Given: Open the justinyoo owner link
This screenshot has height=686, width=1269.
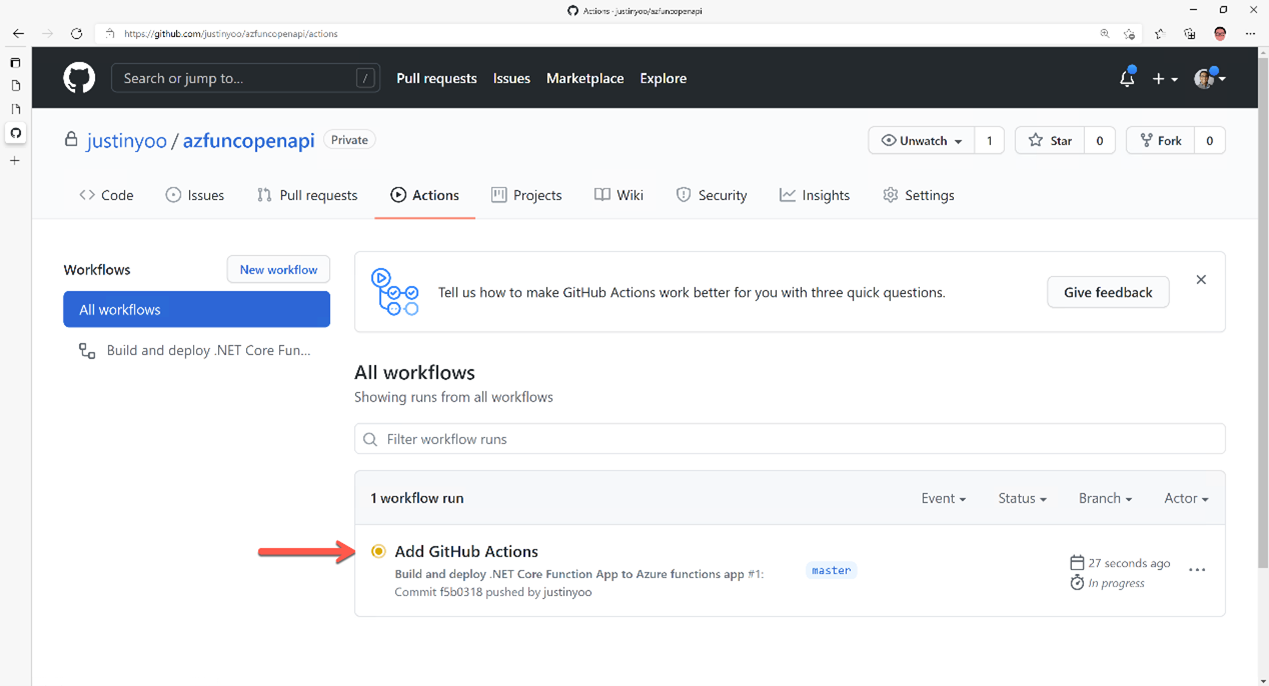Looking at the screenshot, I should pyautogui.click(x=127, y=140).
